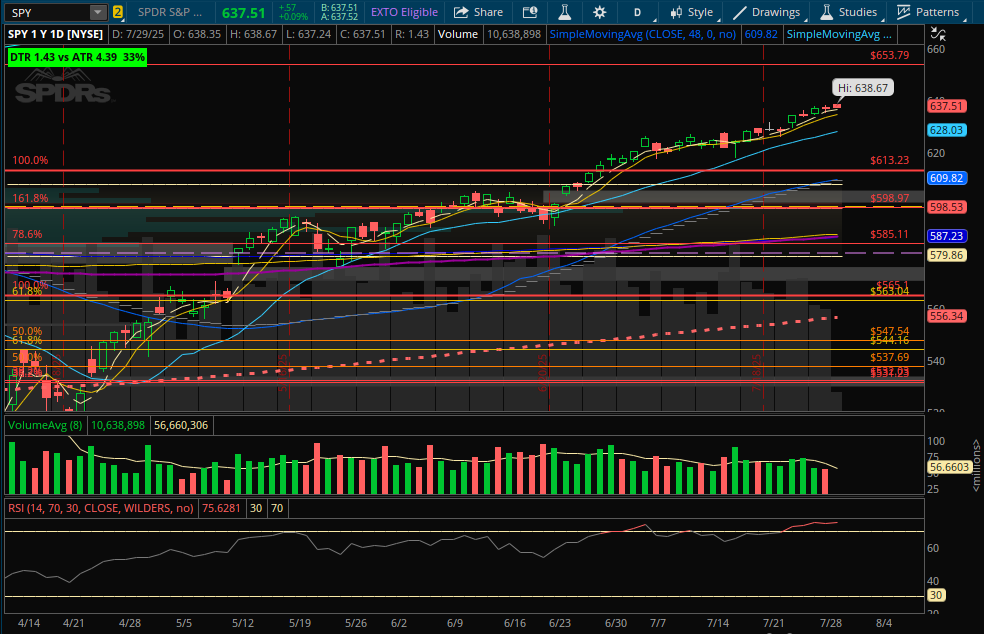Click the yellow 579.86 axis tag

pyautogui.click(x=946, y=255)
